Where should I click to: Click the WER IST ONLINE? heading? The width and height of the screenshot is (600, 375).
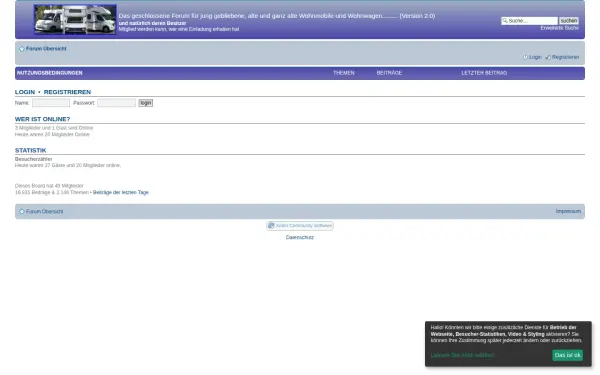pos(42,119)
